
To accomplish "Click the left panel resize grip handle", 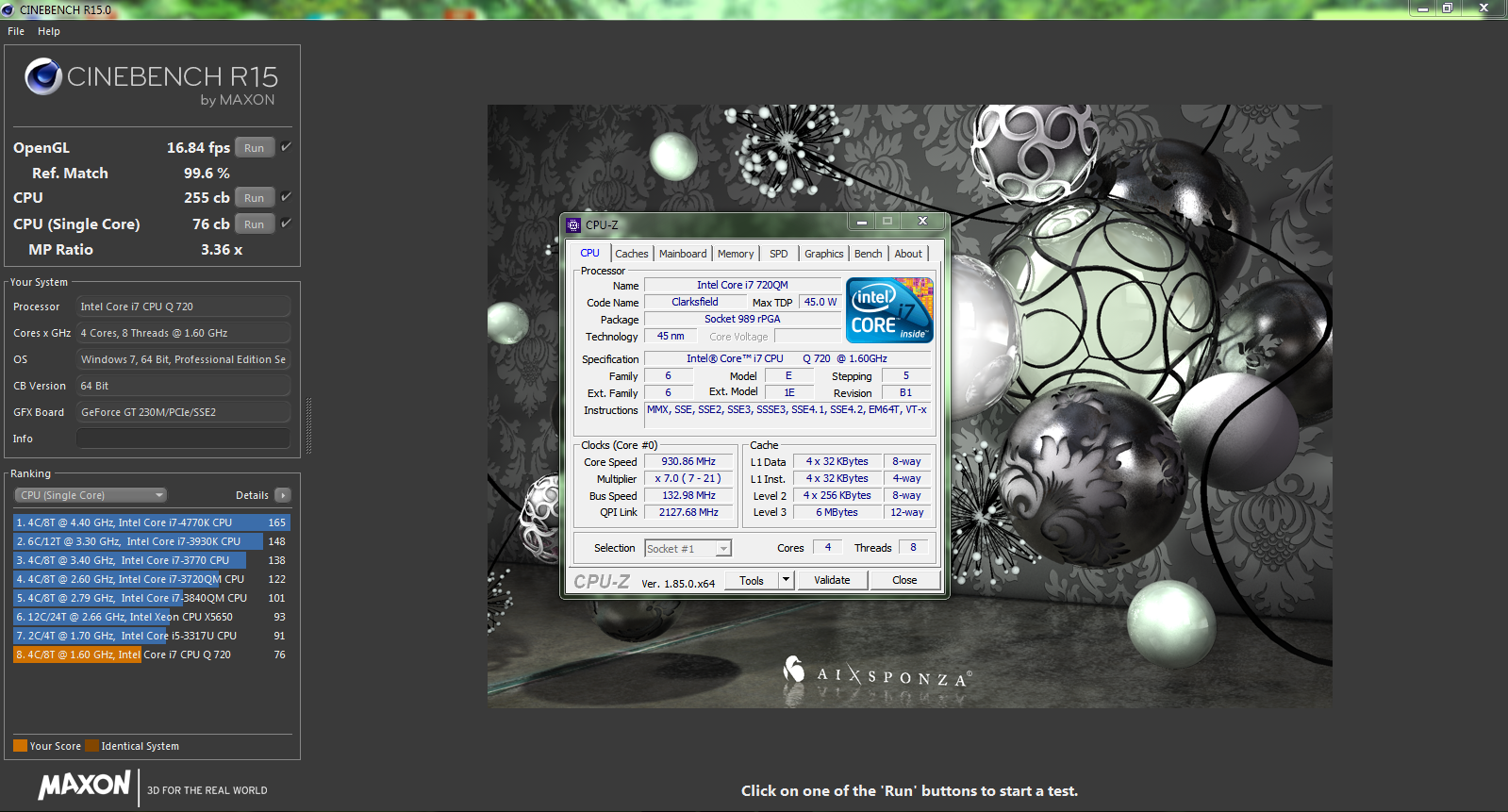I will pos(308,426).
